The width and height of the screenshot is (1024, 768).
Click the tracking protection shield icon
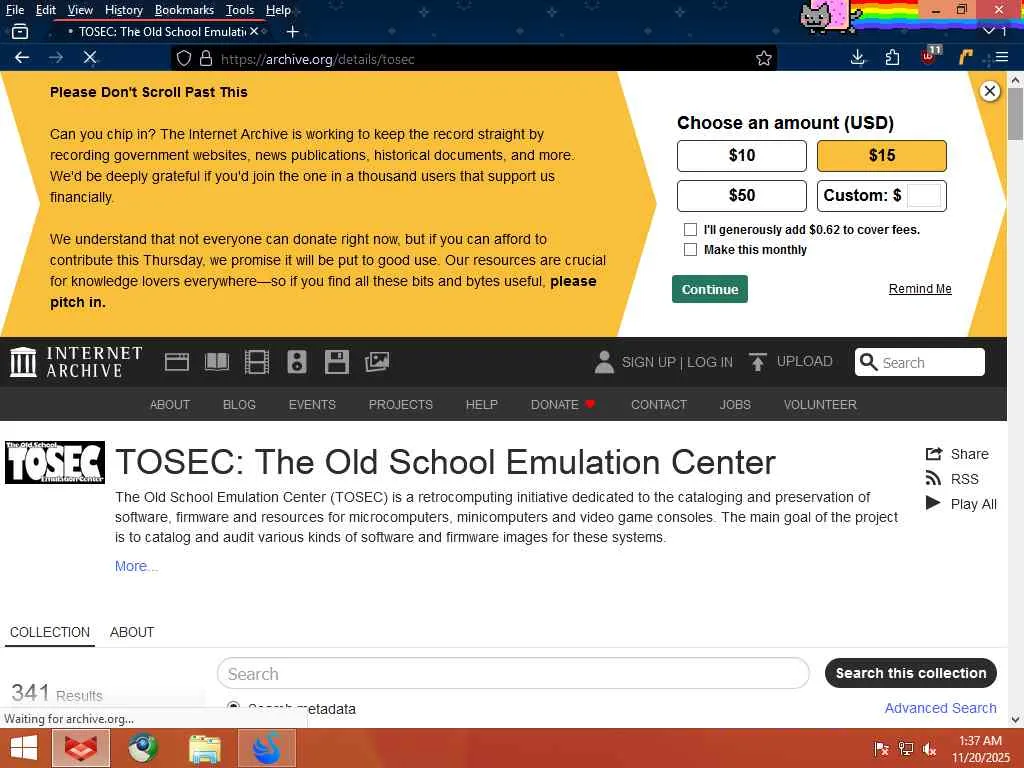coord(184,59)
